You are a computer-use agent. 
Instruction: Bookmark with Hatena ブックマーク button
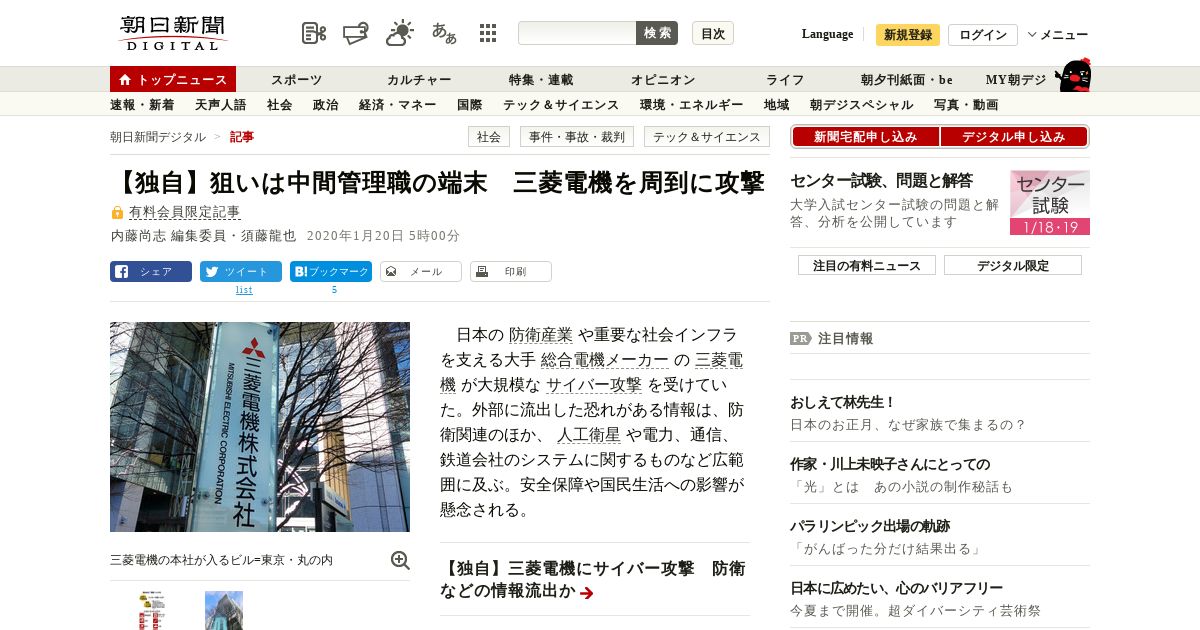click(x=331, y=271)
